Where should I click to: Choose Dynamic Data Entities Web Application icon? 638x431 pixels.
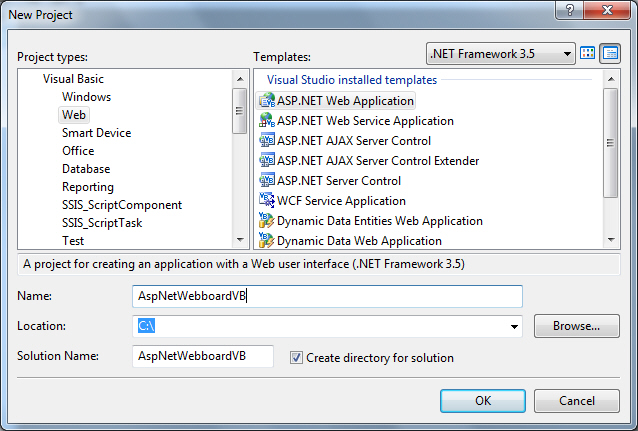pos(267,220)
